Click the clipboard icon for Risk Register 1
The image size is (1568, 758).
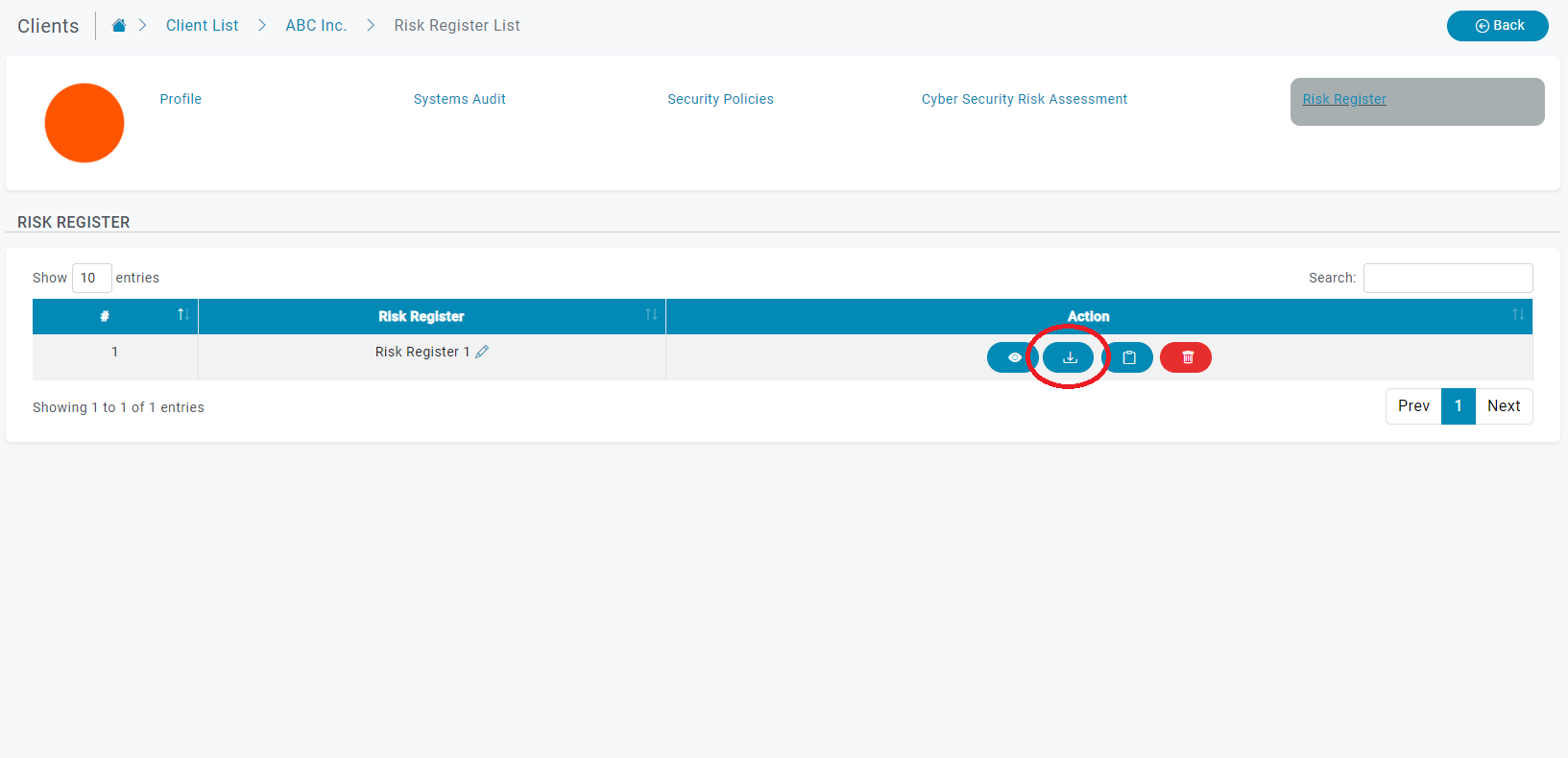(x=1129, y=357)
